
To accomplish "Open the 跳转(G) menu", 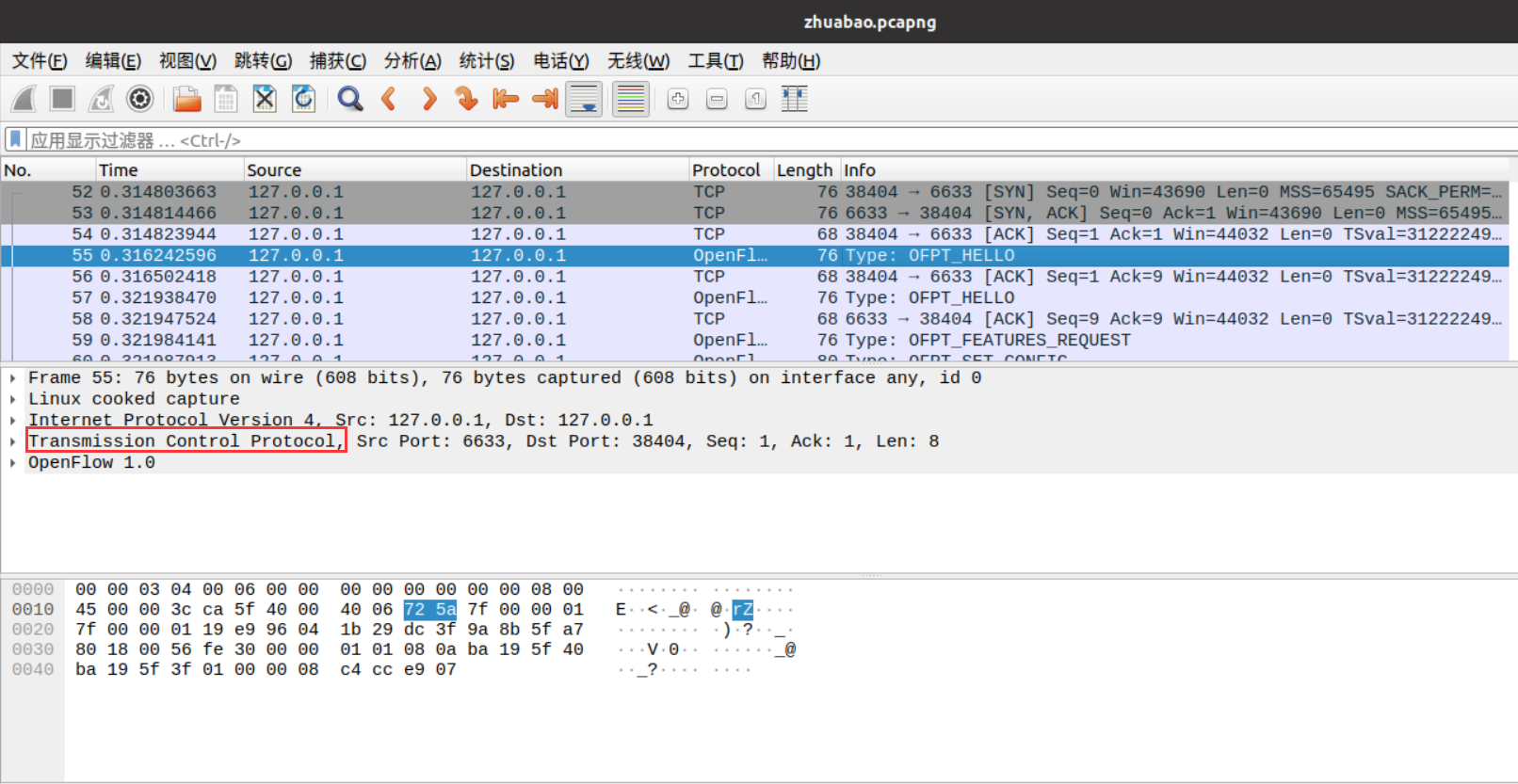I will (x=263, y=61).
